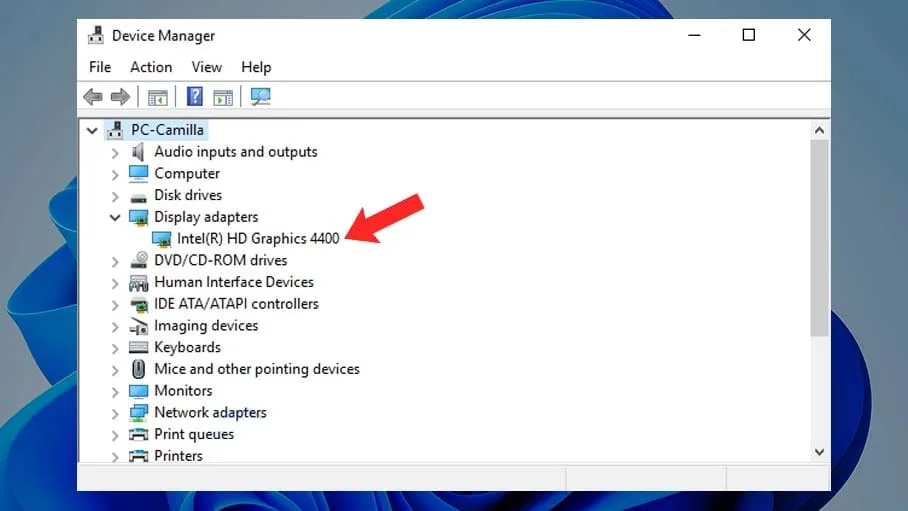Click the Device Manager title bar icon
Screen dimensions: 908x511
click(96, 35)
